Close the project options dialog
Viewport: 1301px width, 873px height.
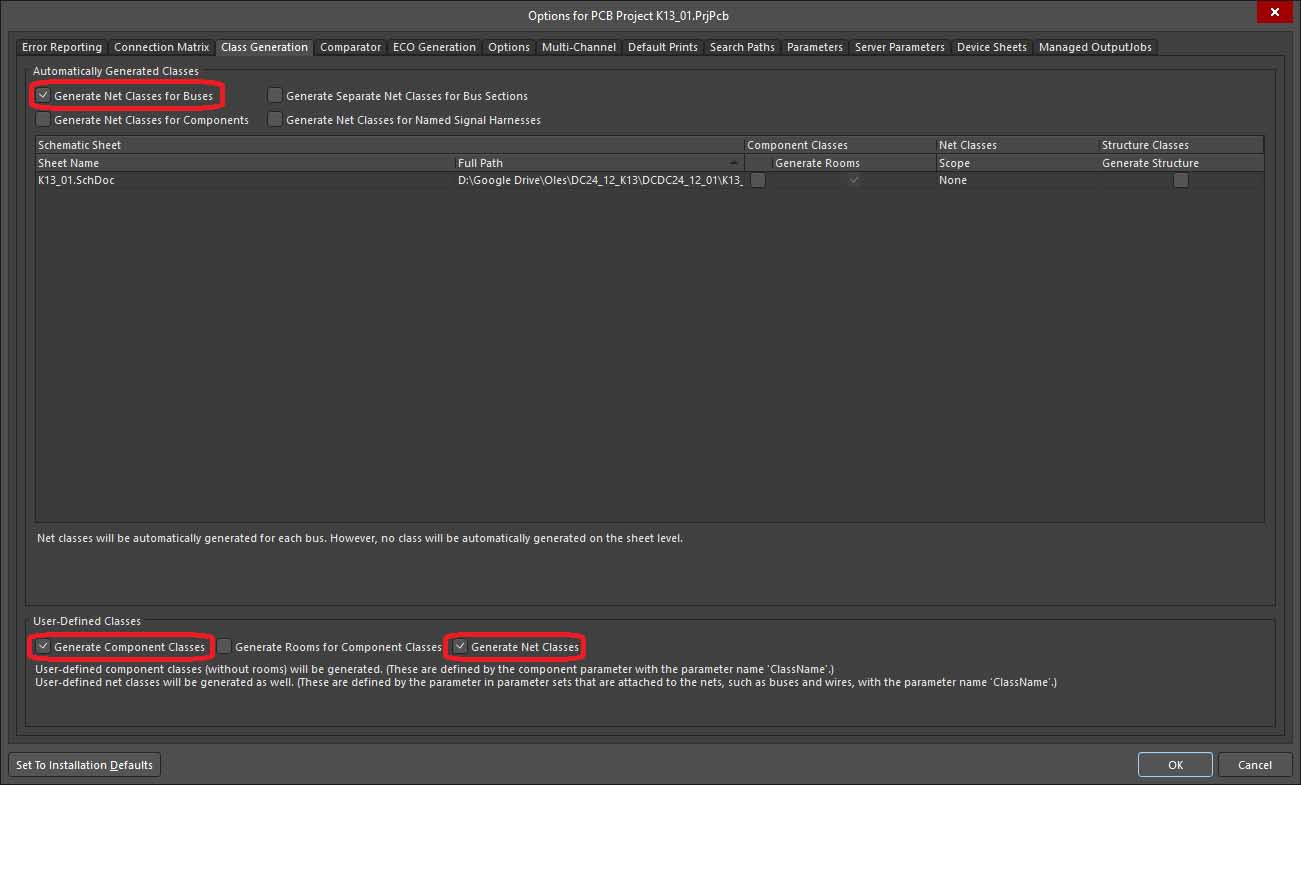pyautogui.click(x=1273, y=13)
